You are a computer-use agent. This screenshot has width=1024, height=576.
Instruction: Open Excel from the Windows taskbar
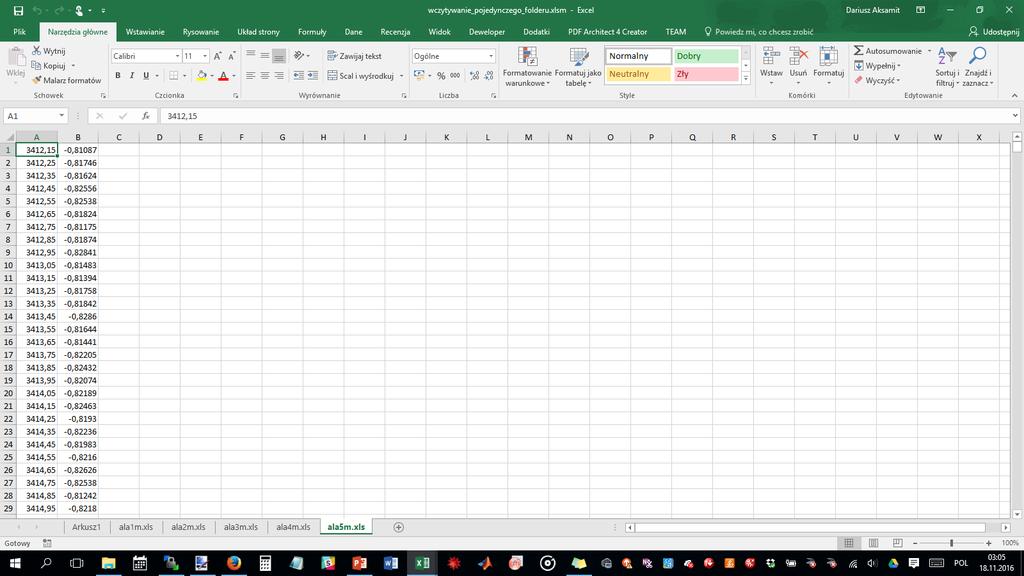[x=423, y=563]
